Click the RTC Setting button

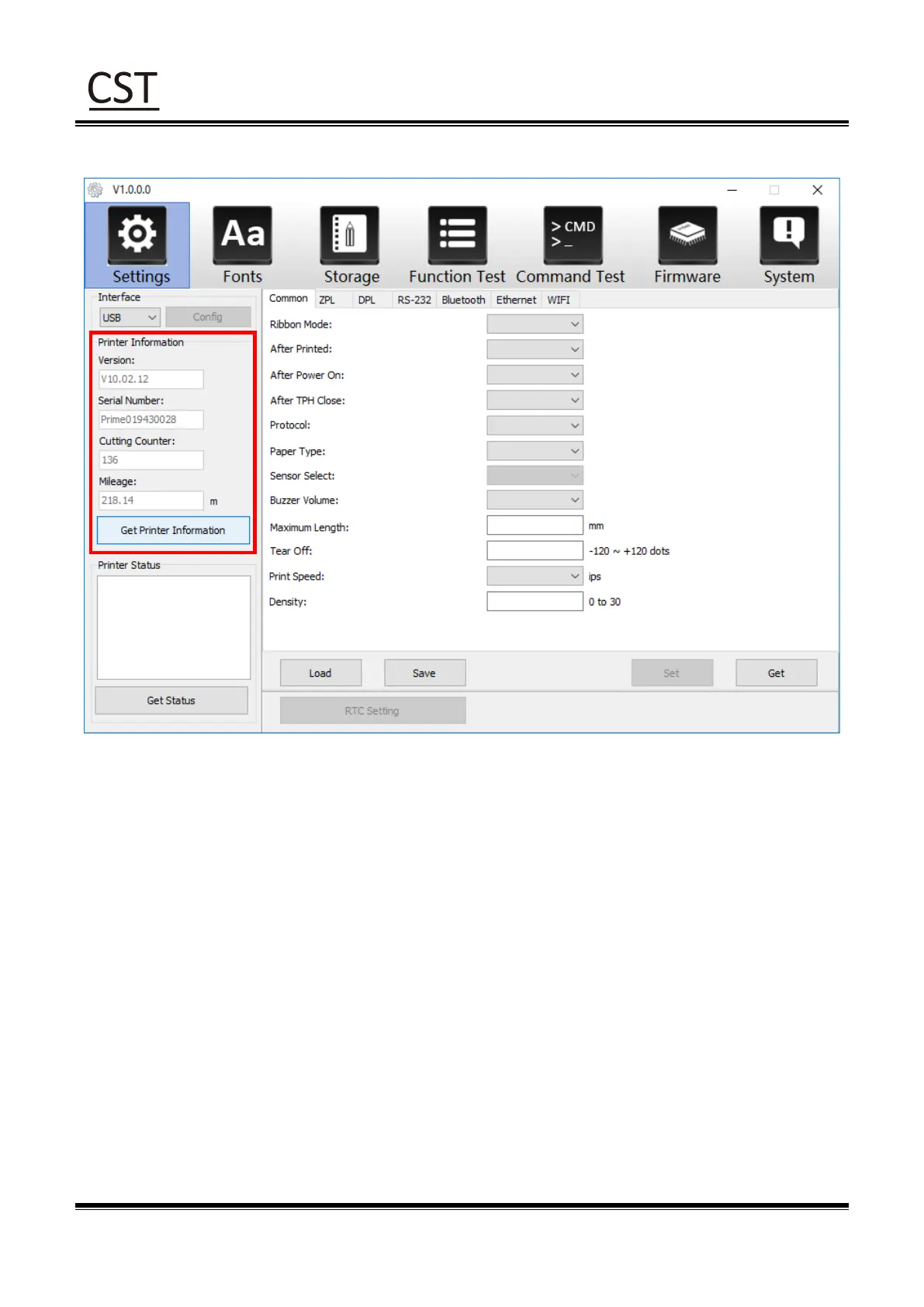372,710
